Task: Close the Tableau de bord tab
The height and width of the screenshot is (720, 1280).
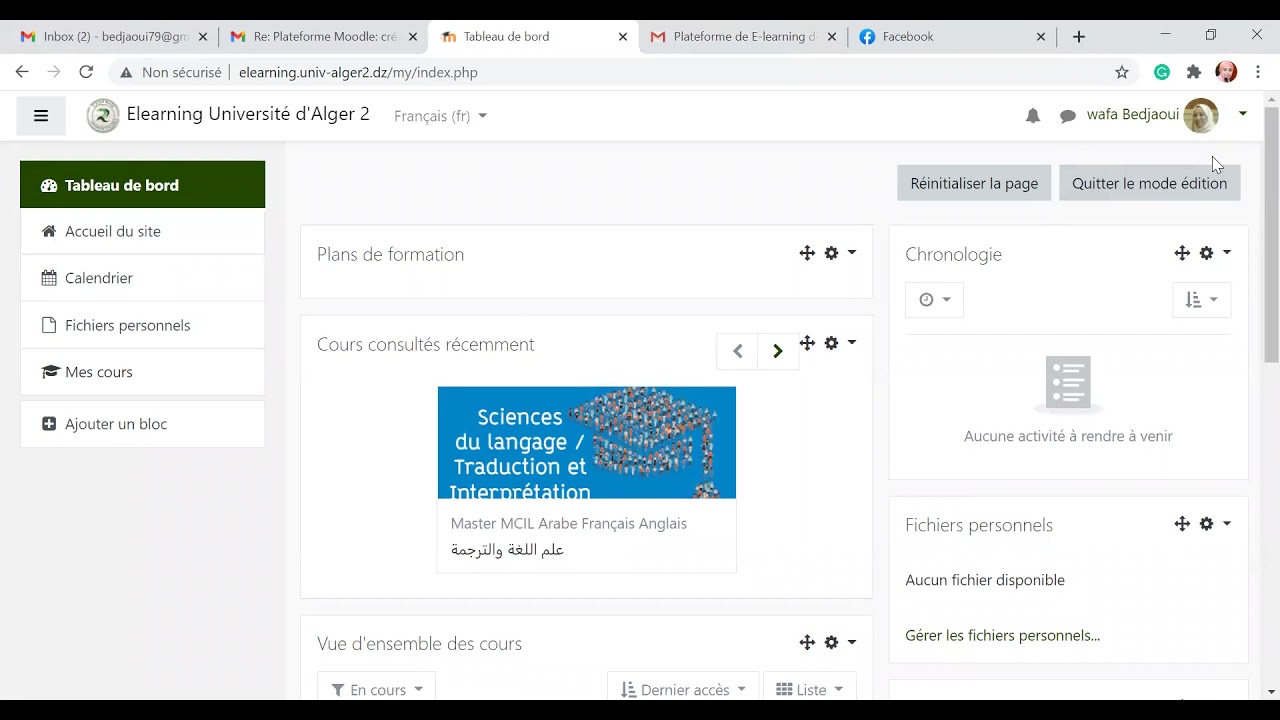Action: coord(623,36)
